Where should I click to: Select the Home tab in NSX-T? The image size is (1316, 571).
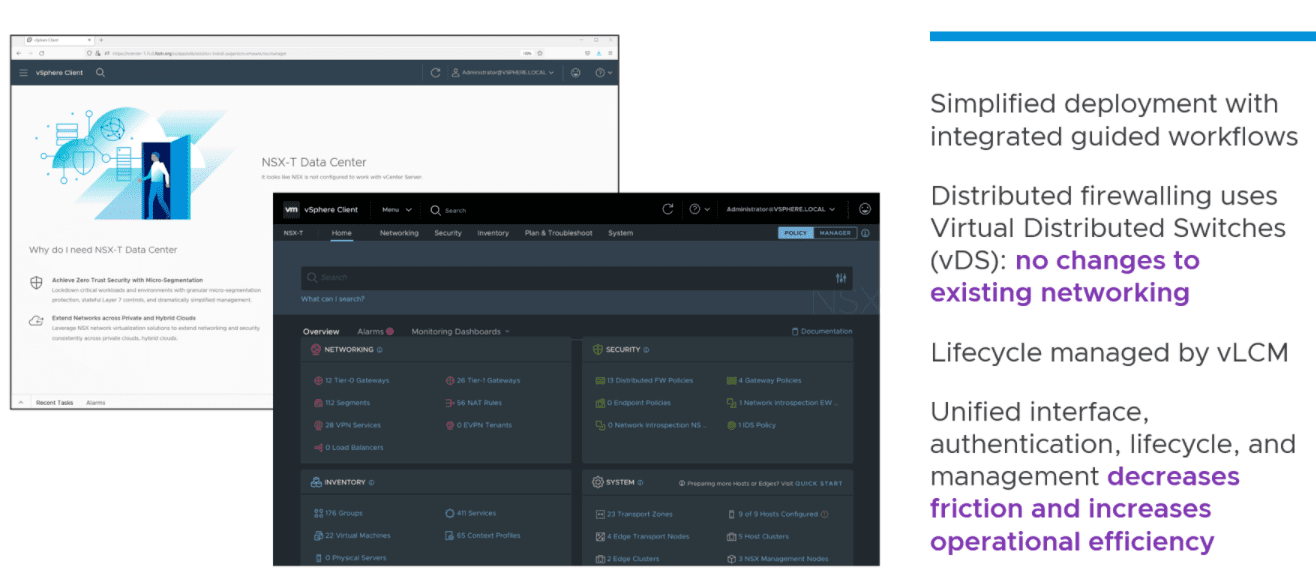click(341, 233)
